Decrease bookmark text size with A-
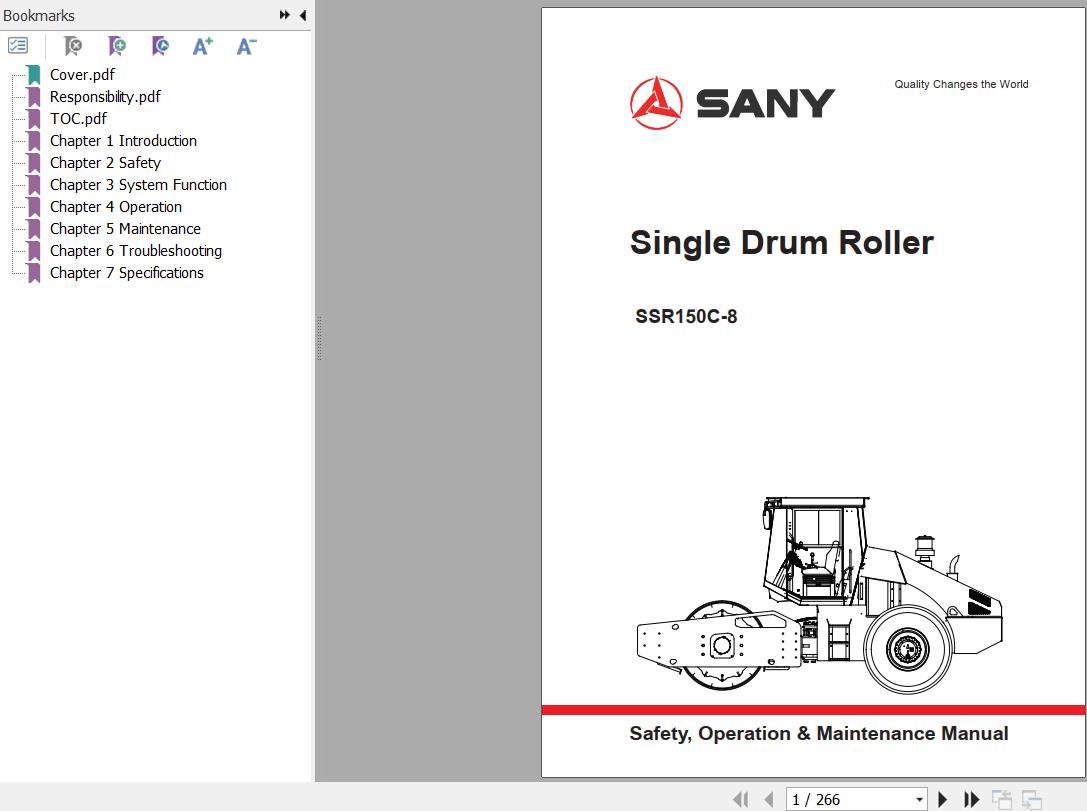This screenshot has width=1087, height=811. 246,46
